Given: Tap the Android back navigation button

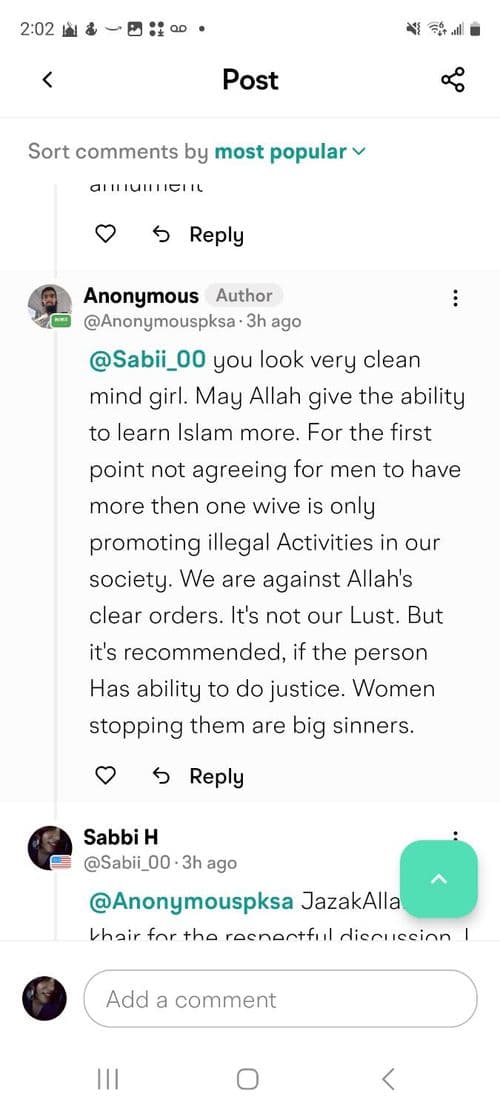Looking at the screenshot, I should 387,1079.
